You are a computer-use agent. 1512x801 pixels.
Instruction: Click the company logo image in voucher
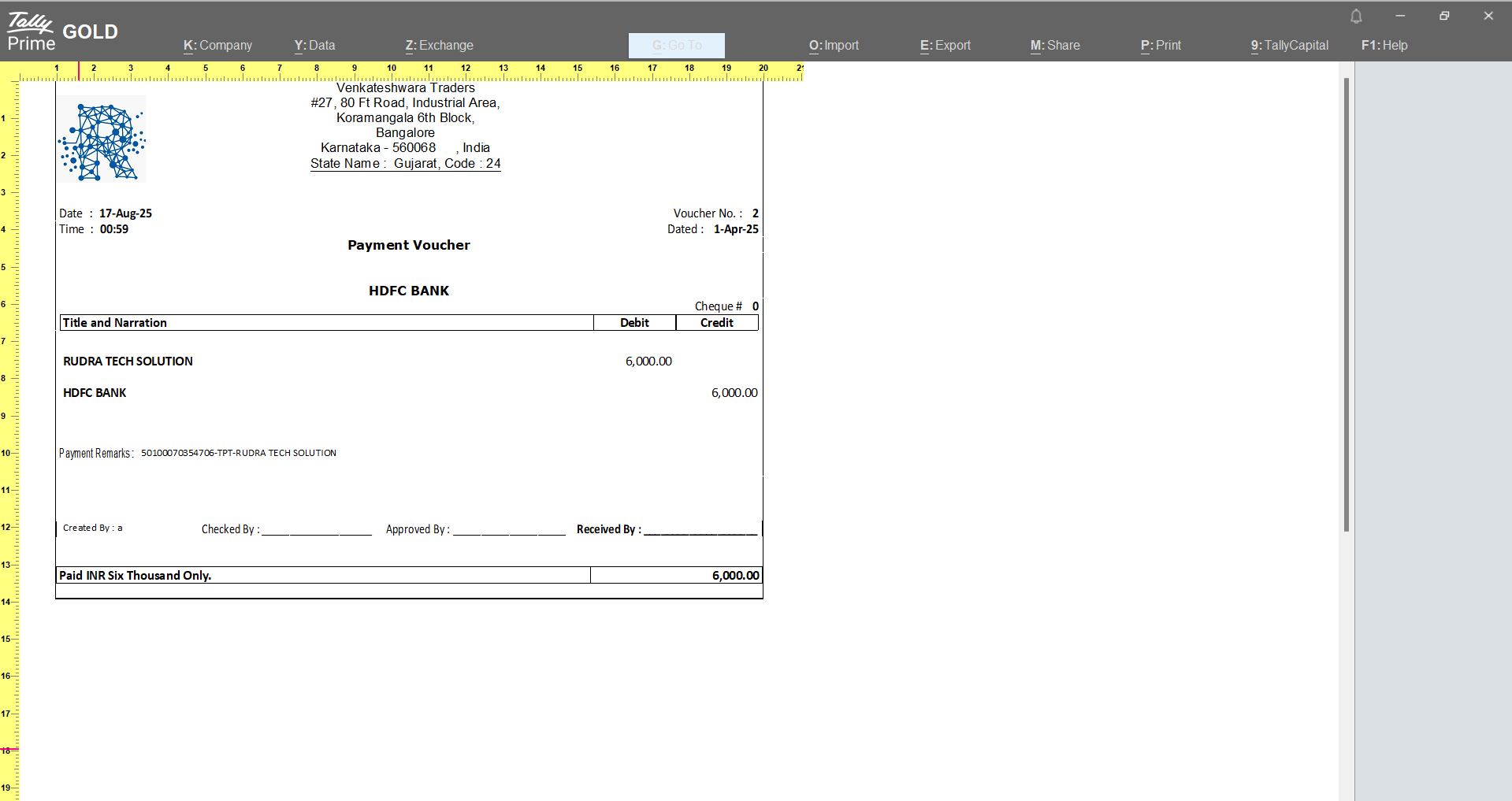(102, 139)
